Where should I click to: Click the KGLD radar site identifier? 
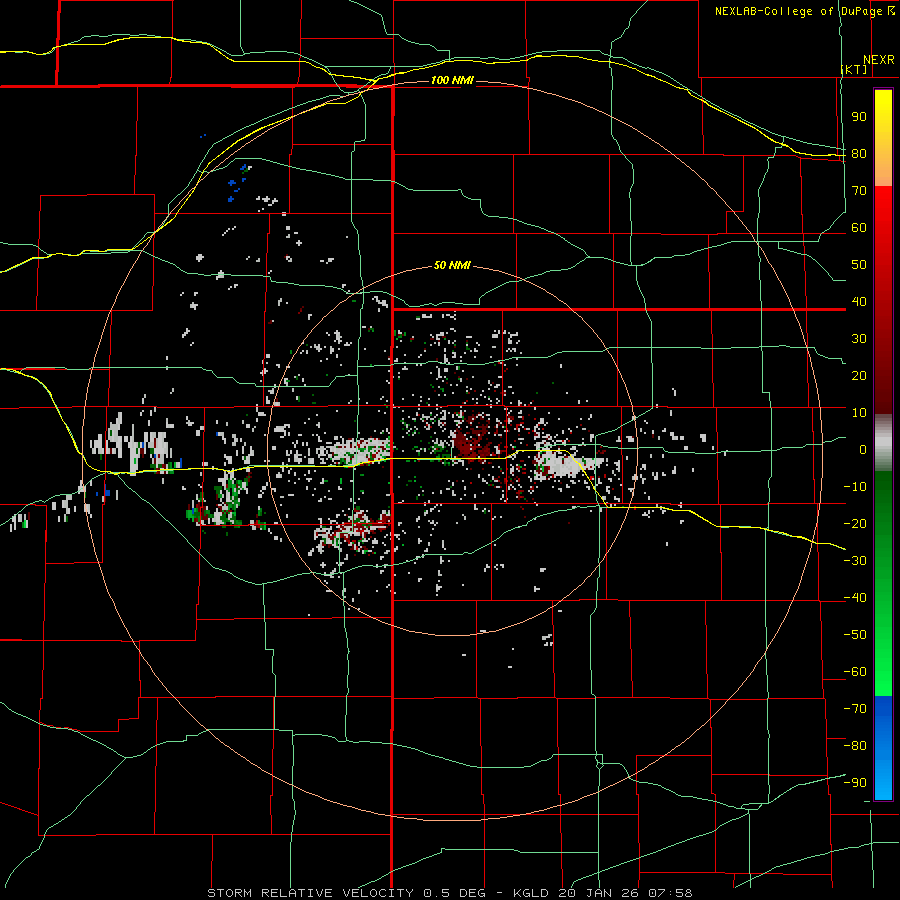click(x=530, y=893)
